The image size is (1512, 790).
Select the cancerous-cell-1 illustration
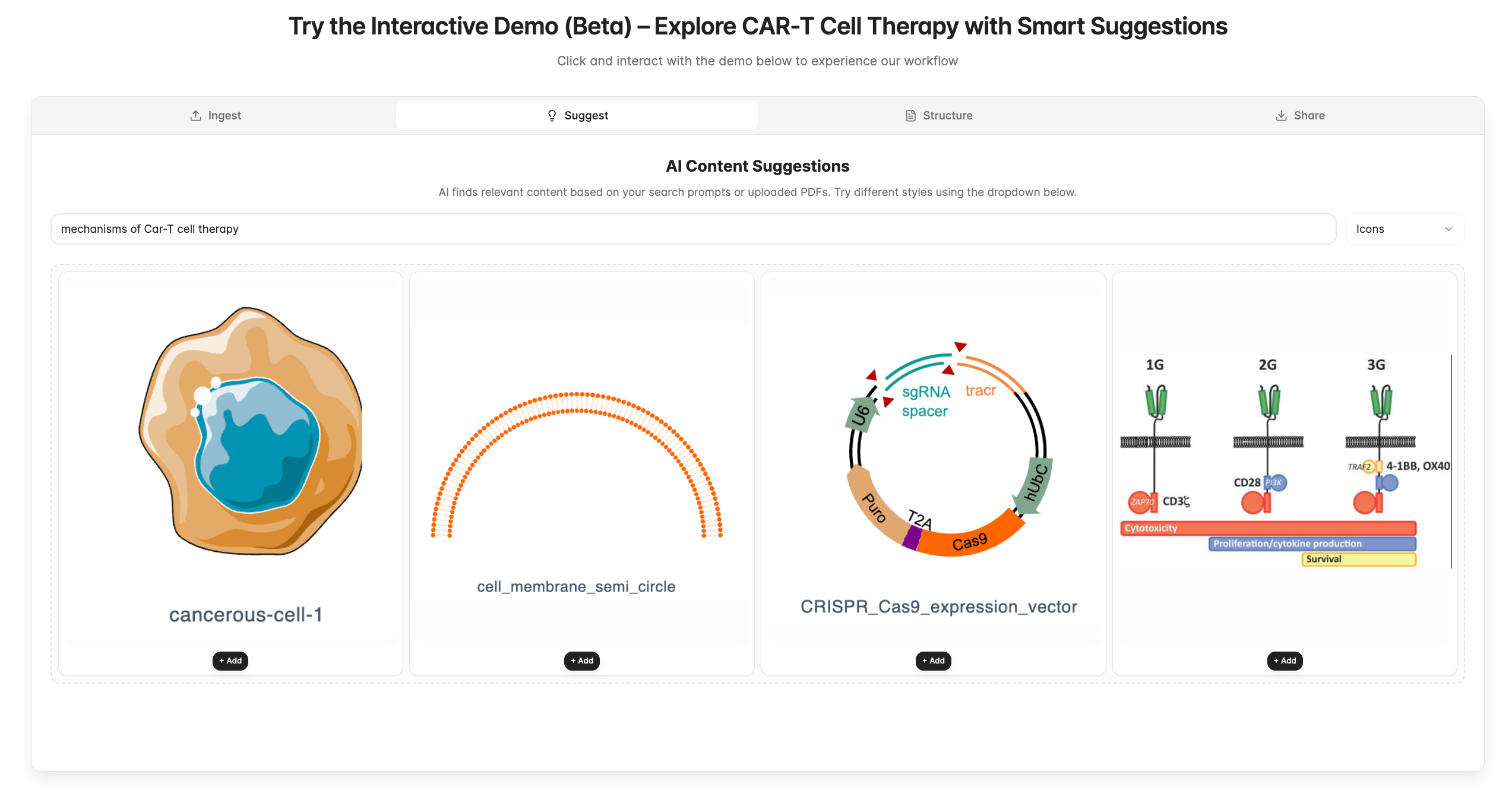(x=250, y=431)
